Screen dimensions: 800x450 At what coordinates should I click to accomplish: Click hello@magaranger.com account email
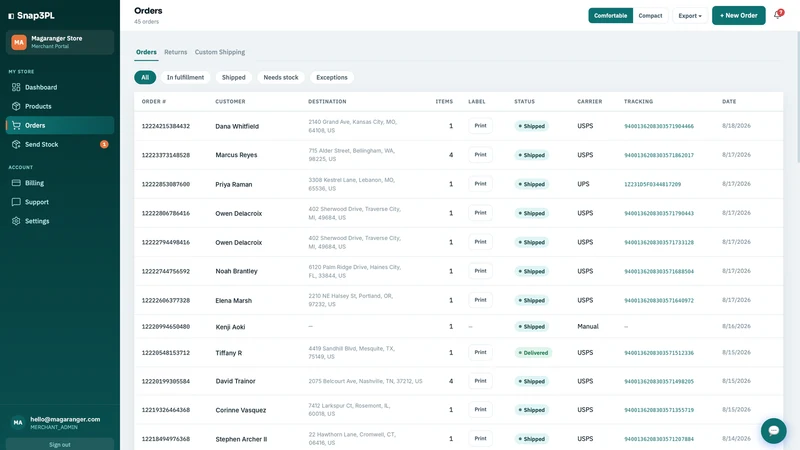[65, 419]
